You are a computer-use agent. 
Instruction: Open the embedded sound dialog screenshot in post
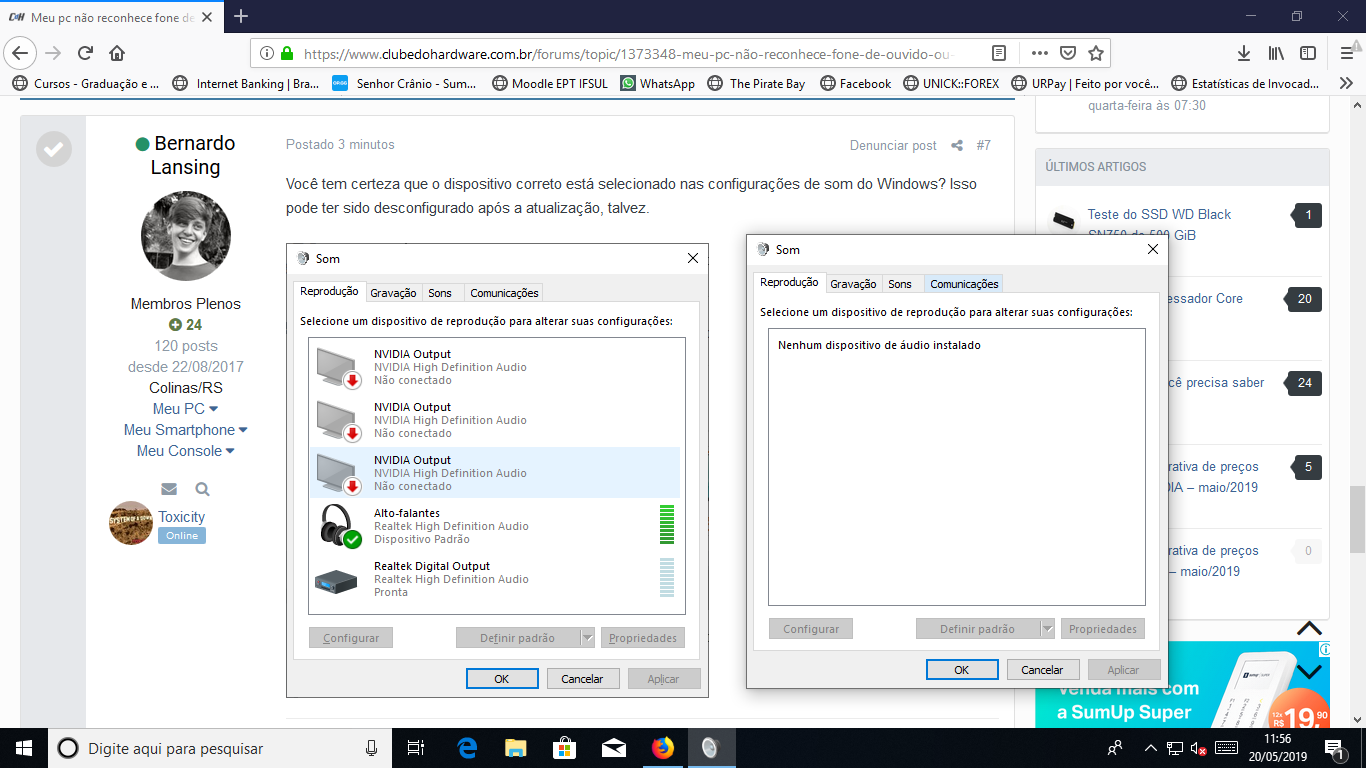pos(497,470)
